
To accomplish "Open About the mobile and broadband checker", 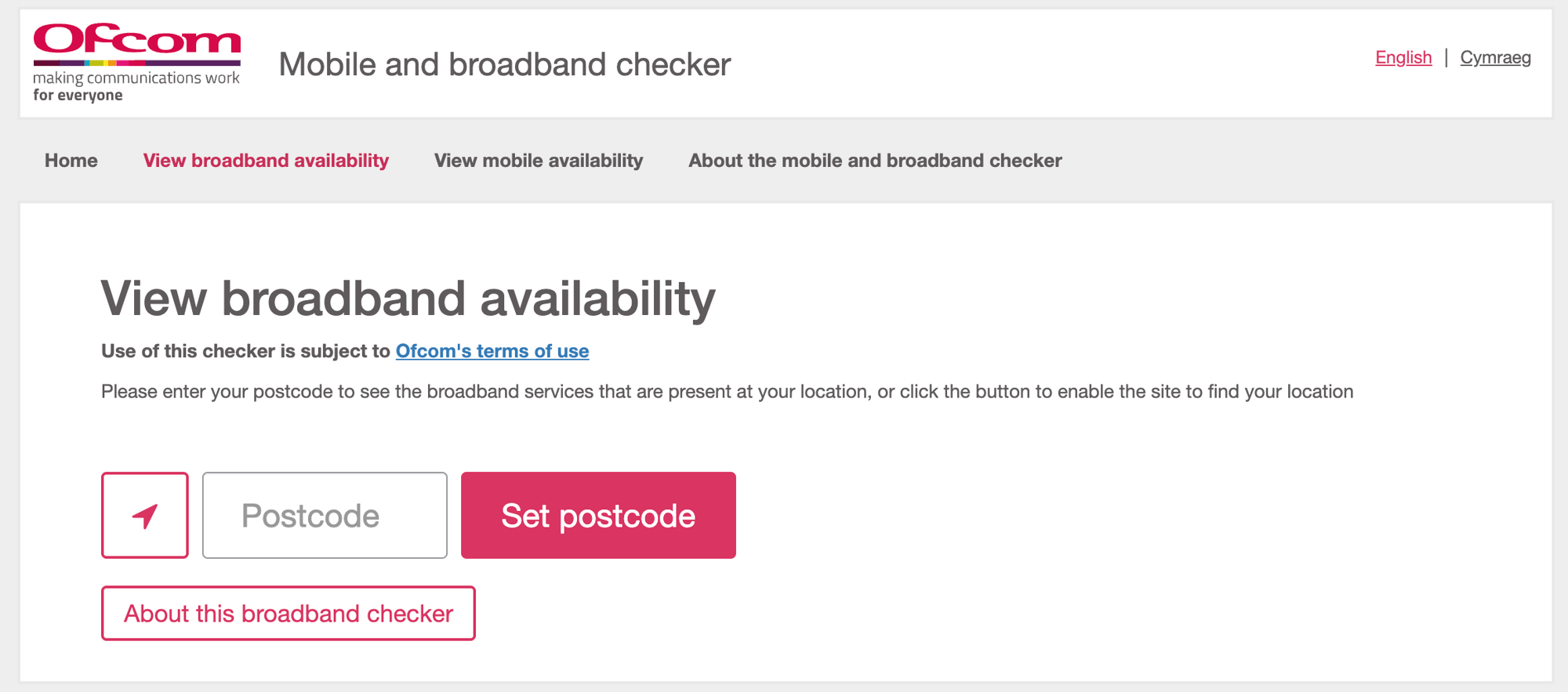I will pos(875,161).
